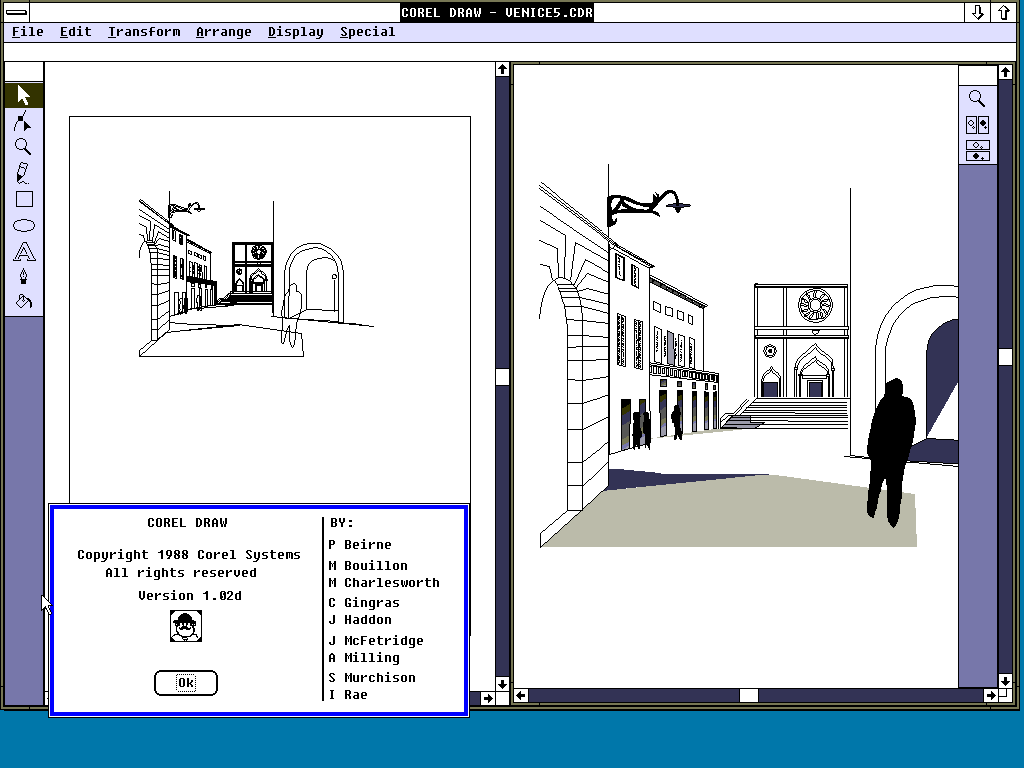
Task: Click the 'BY:' credits heading
Action: click(x=342, y=523)
